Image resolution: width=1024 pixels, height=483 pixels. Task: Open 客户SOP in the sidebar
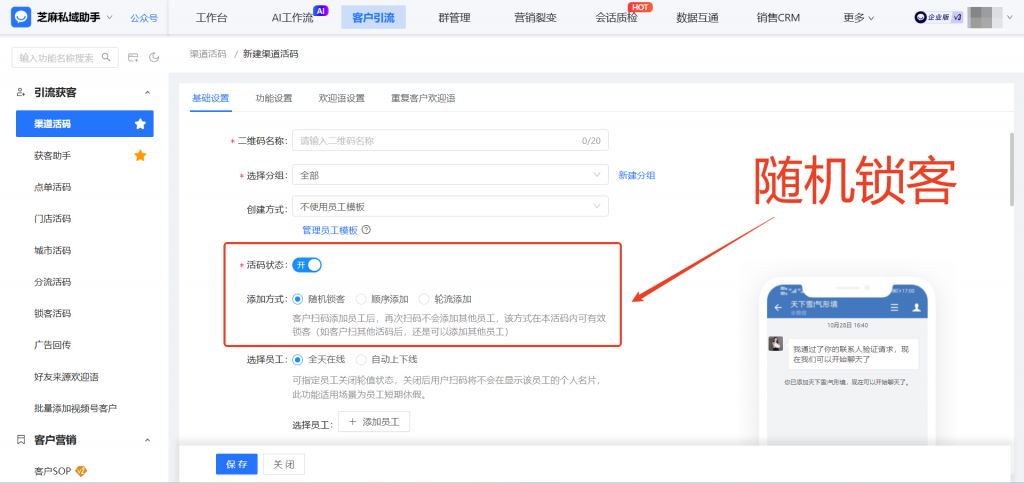[x=52, y=471]
